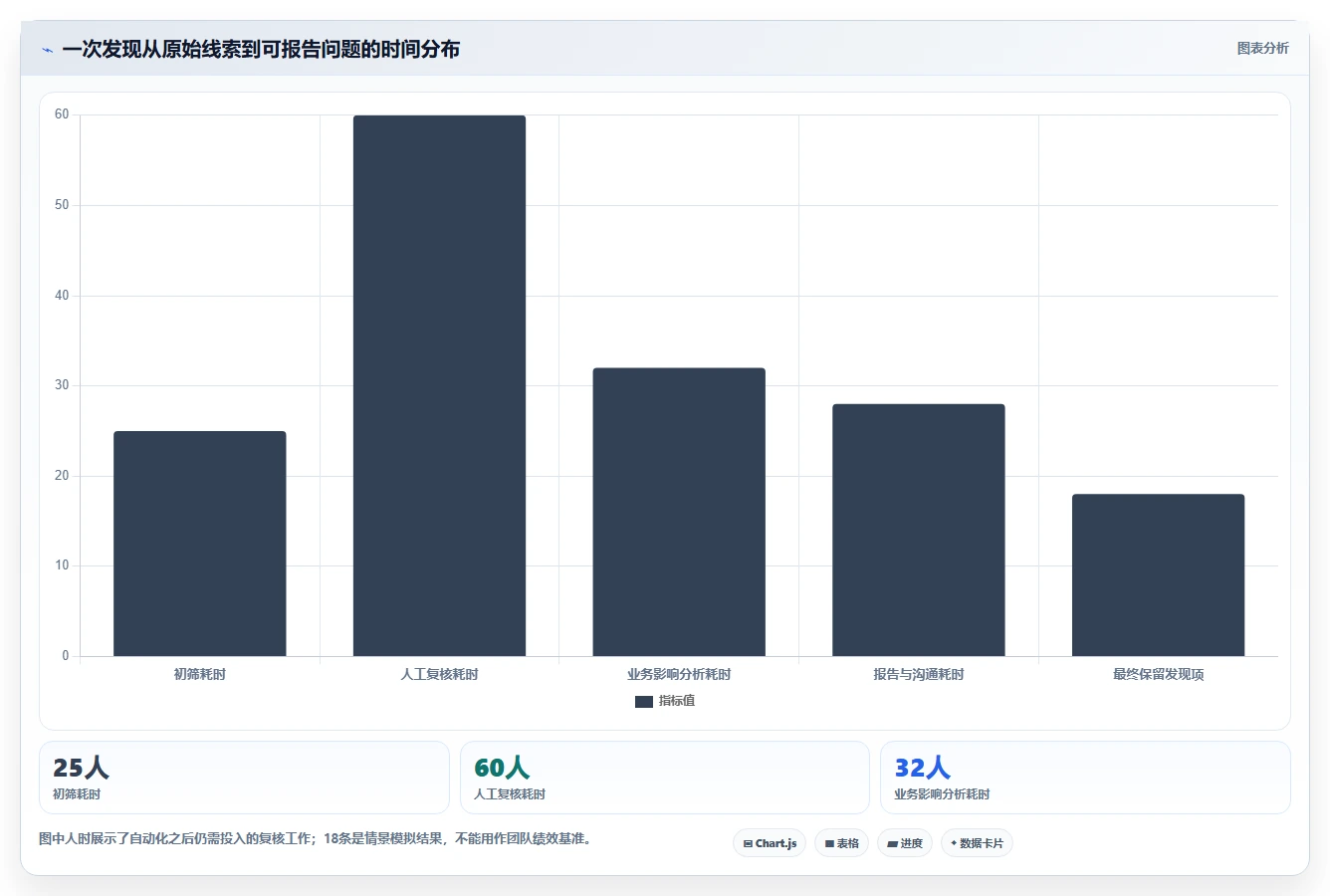This screenshot has width=1330, height=896.
Task: Select the 表格 tag chip
Action: pos(841,843)
